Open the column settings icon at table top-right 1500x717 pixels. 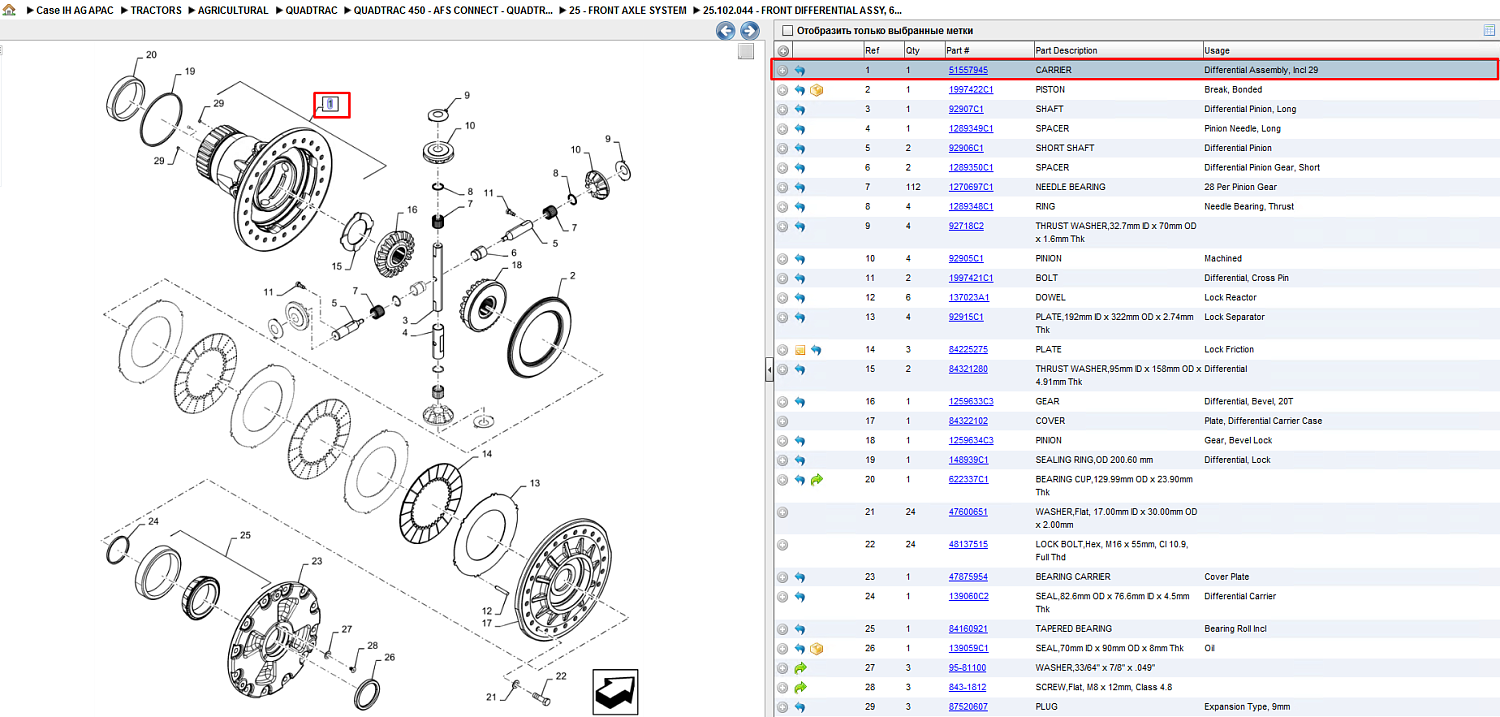[1489, 31]
